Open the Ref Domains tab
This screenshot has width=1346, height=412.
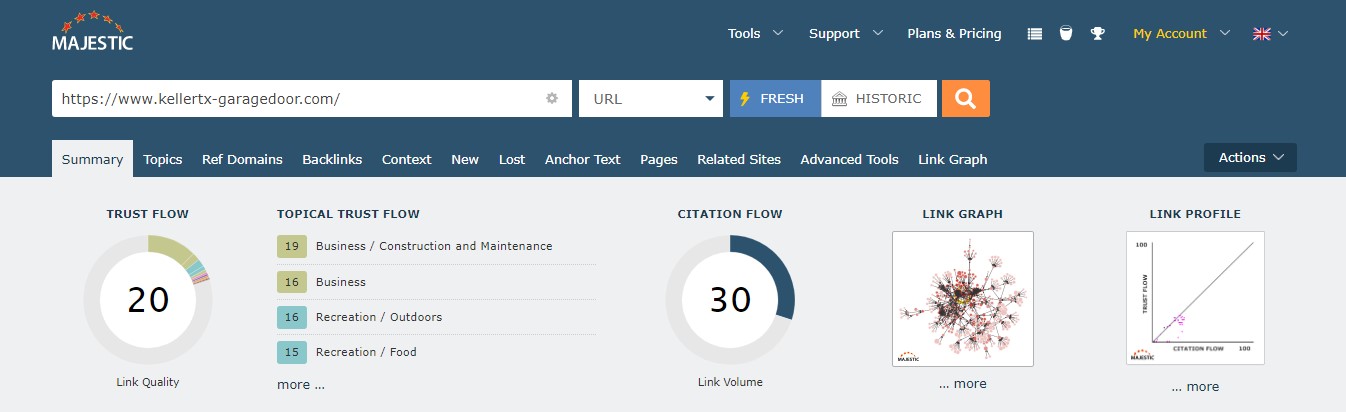(242, 159)
